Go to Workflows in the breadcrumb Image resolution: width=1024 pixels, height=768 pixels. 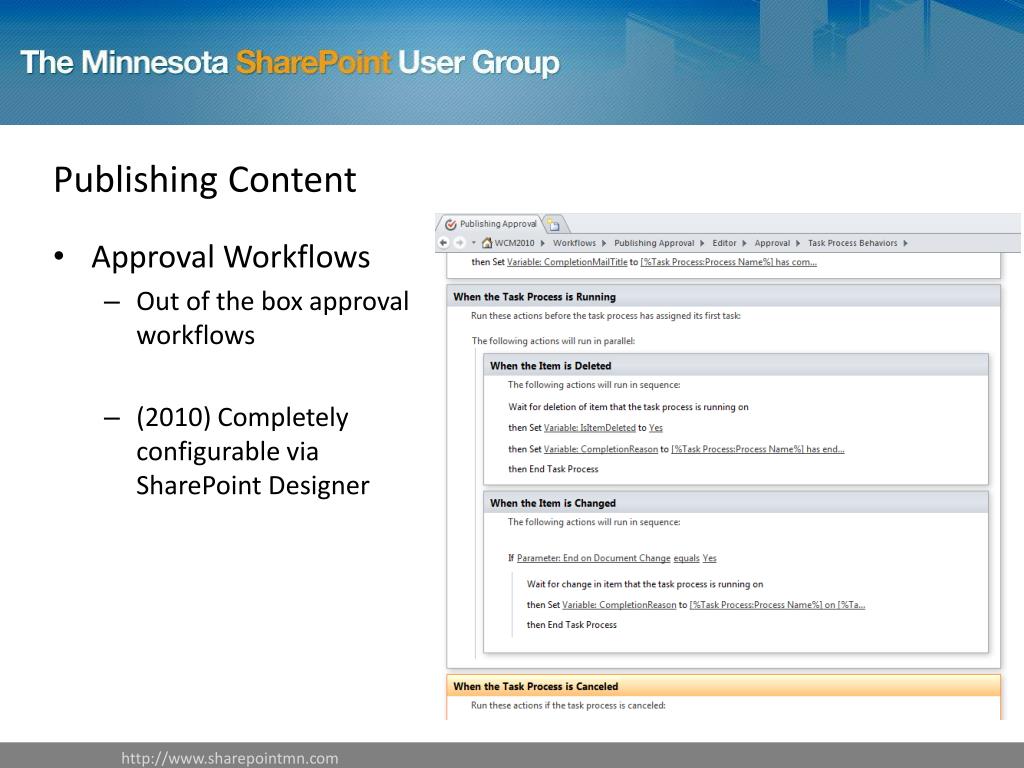coord(575,243)
